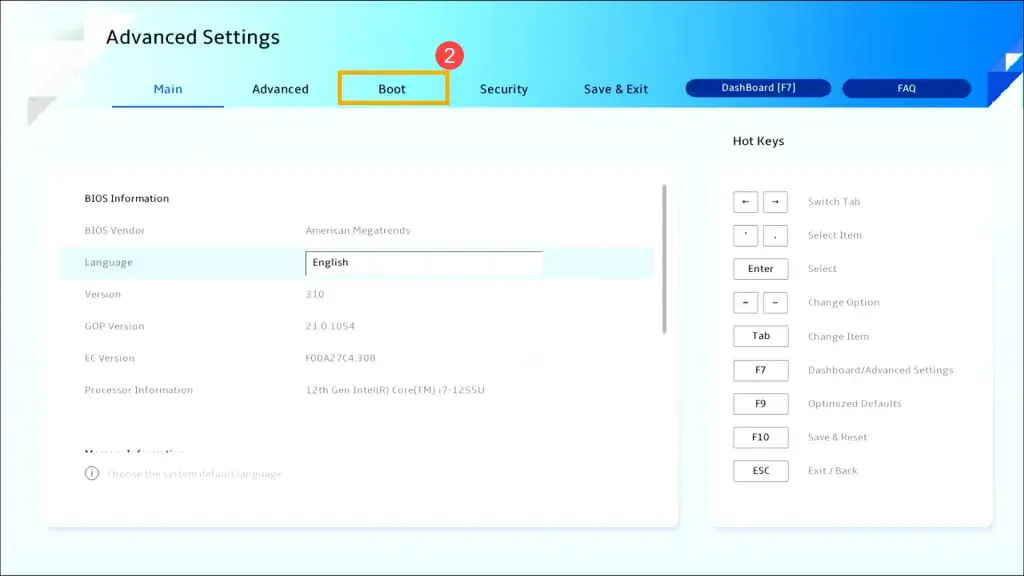Click the DashBoard [F7] button
Image resolution: width=1024 pixels, height=576 pixels.
[x=758, y=88]
